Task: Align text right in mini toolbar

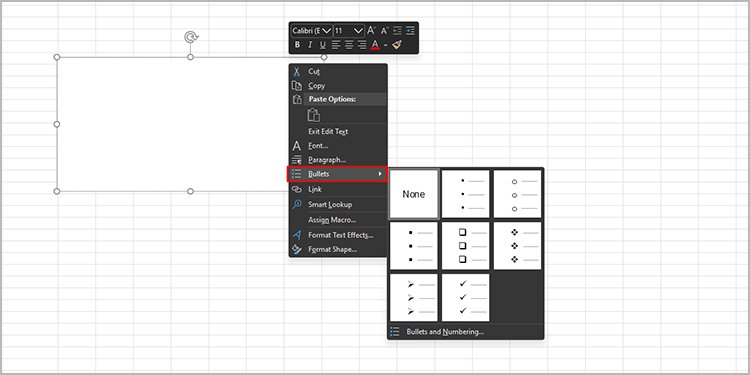Action: (x=362, y=45)
